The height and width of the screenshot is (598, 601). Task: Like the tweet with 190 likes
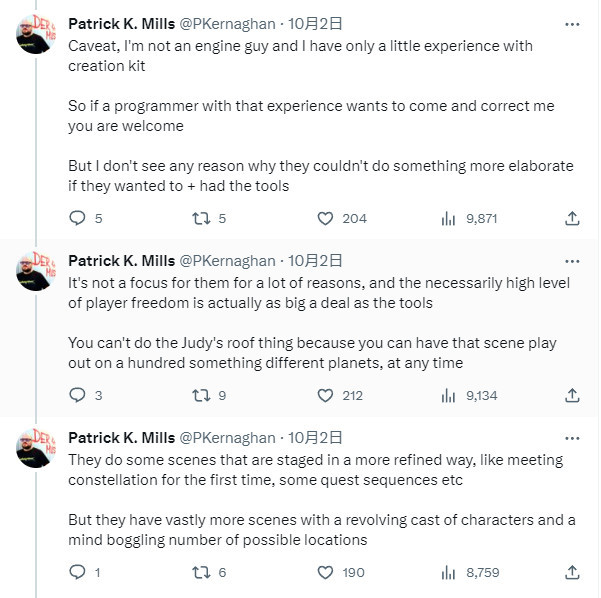[x=325, y=572]
